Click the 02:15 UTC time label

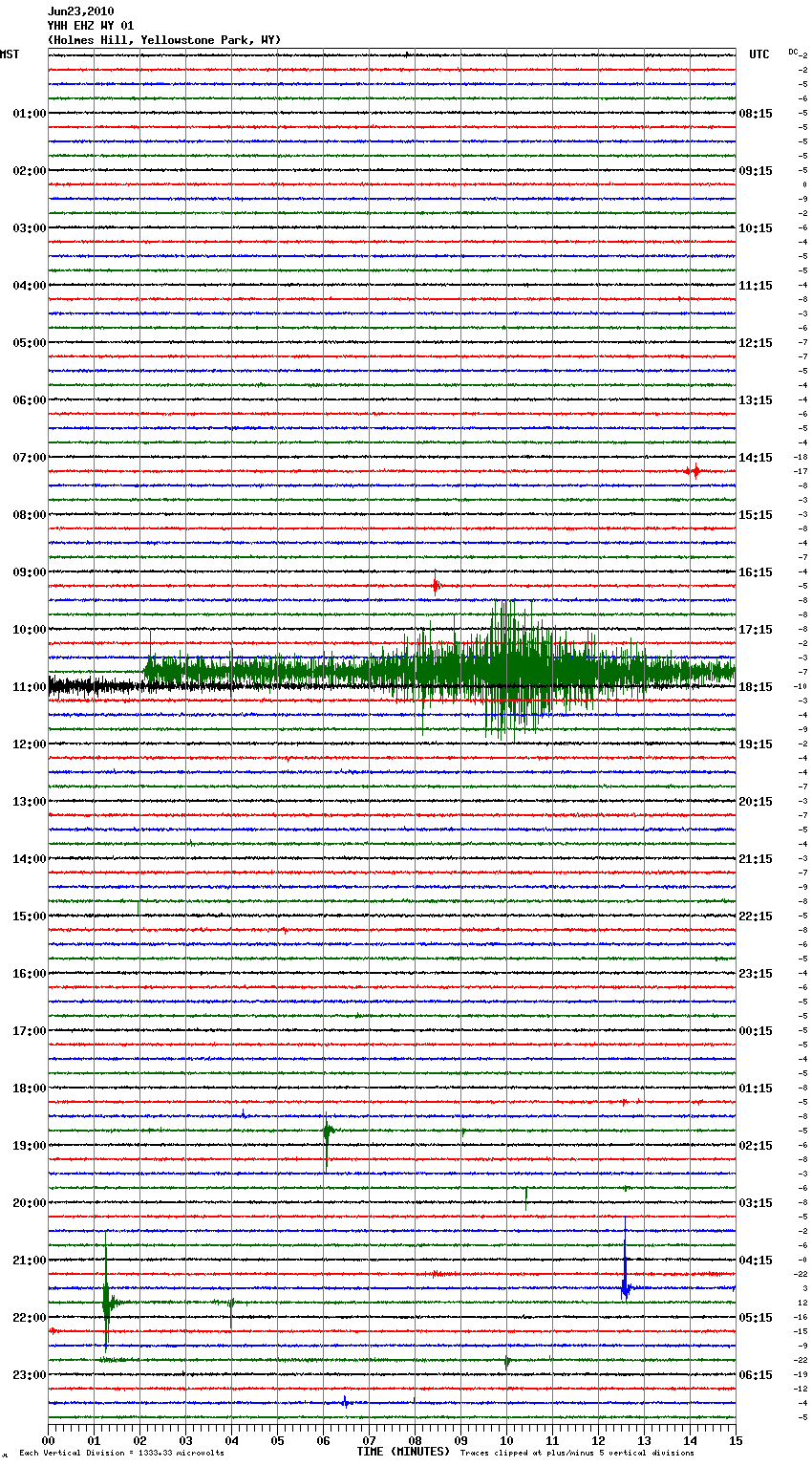(x=756, y=1145)
